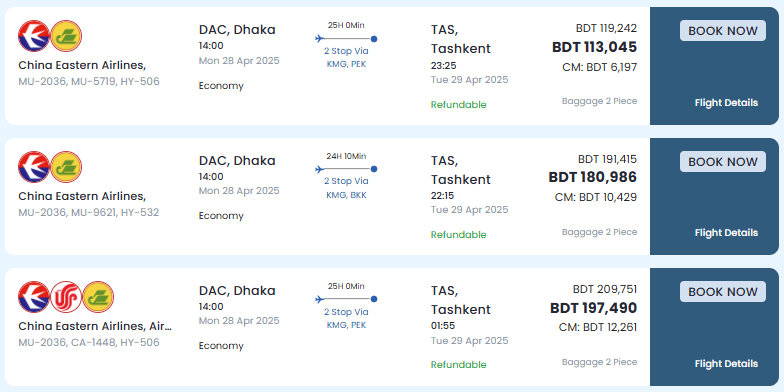
Task: Click 2 Stop Via KMG, BKK text
Action: (x=346, y=188)
